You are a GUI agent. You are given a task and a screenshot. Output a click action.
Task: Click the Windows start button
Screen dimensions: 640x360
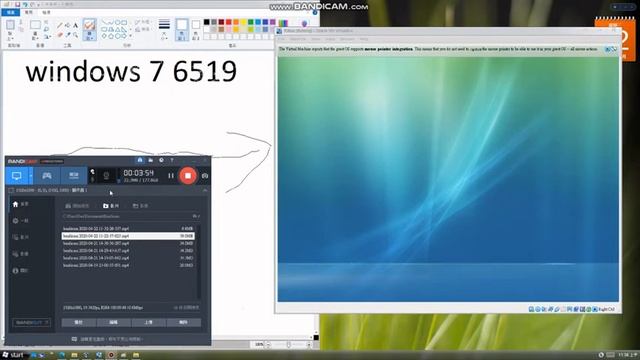point(13,355)
